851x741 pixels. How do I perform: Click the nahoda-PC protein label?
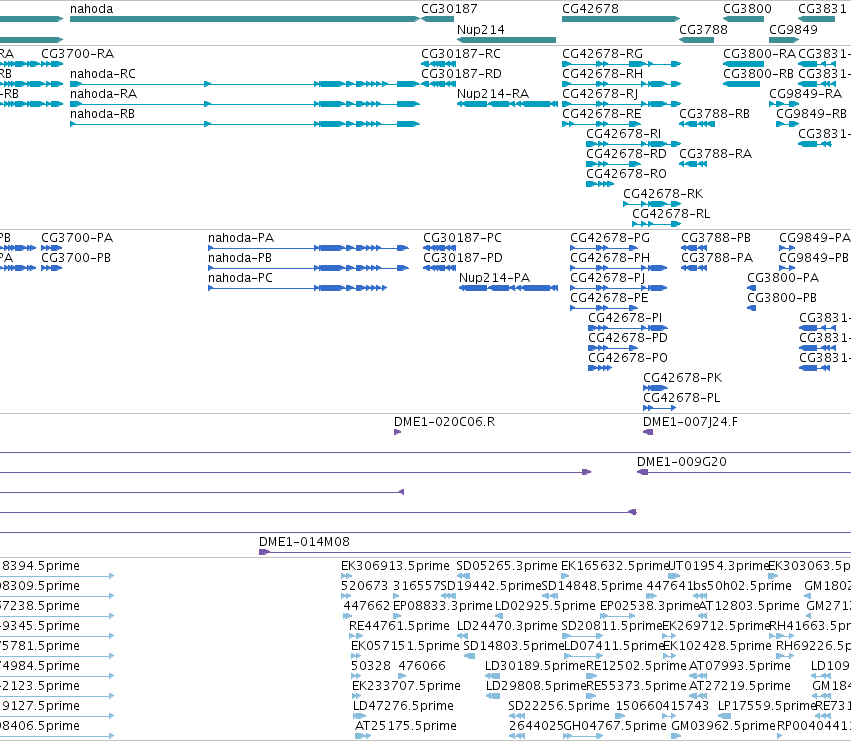(240, 278)
